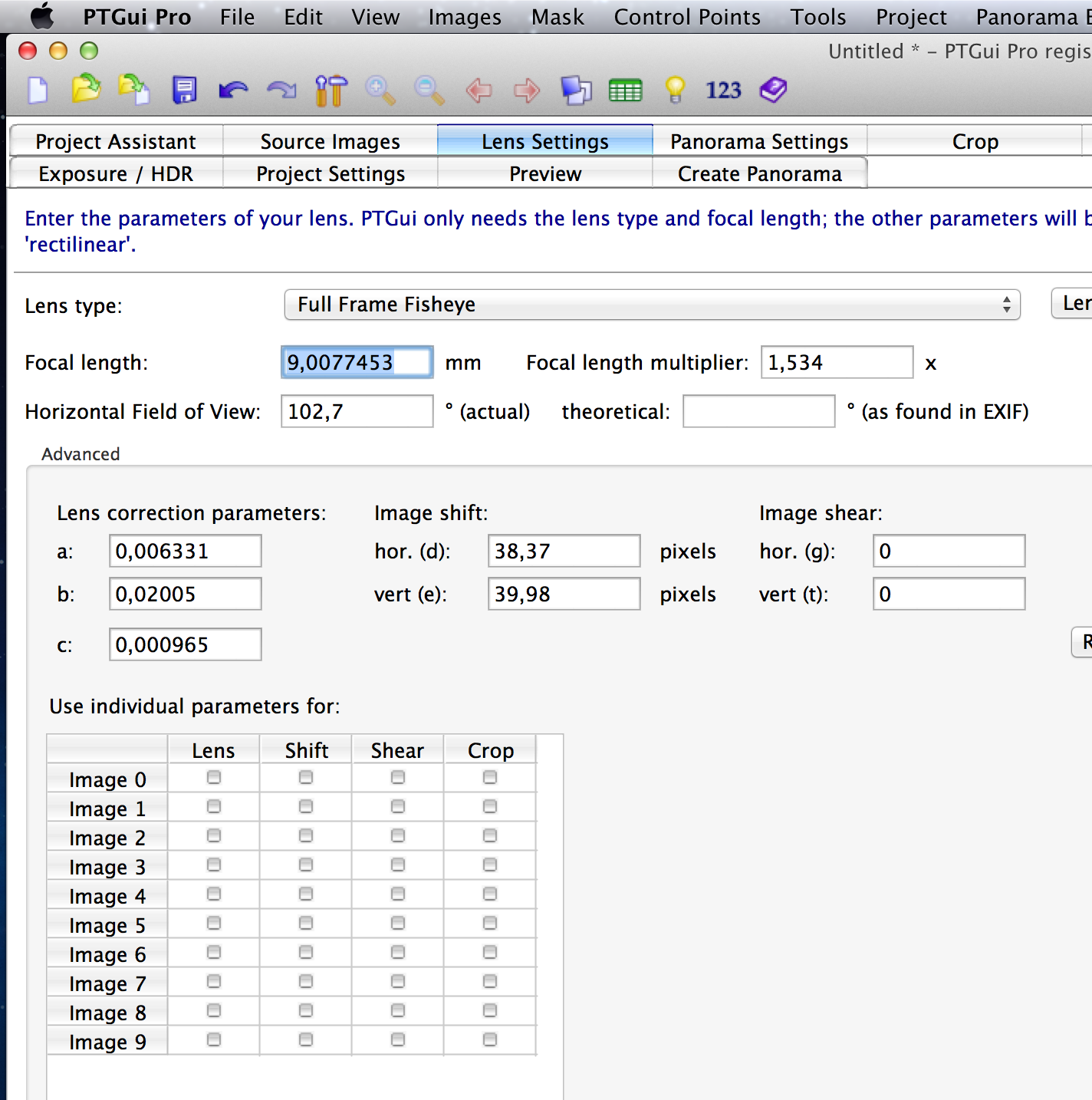
Task: Open the File menu
Action: click(237, 17)
